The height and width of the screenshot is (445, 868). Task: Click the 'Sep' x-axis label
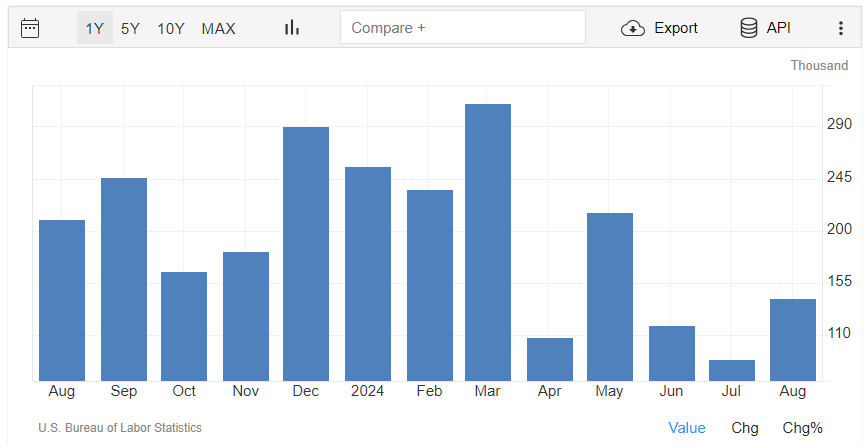[123, 391]
